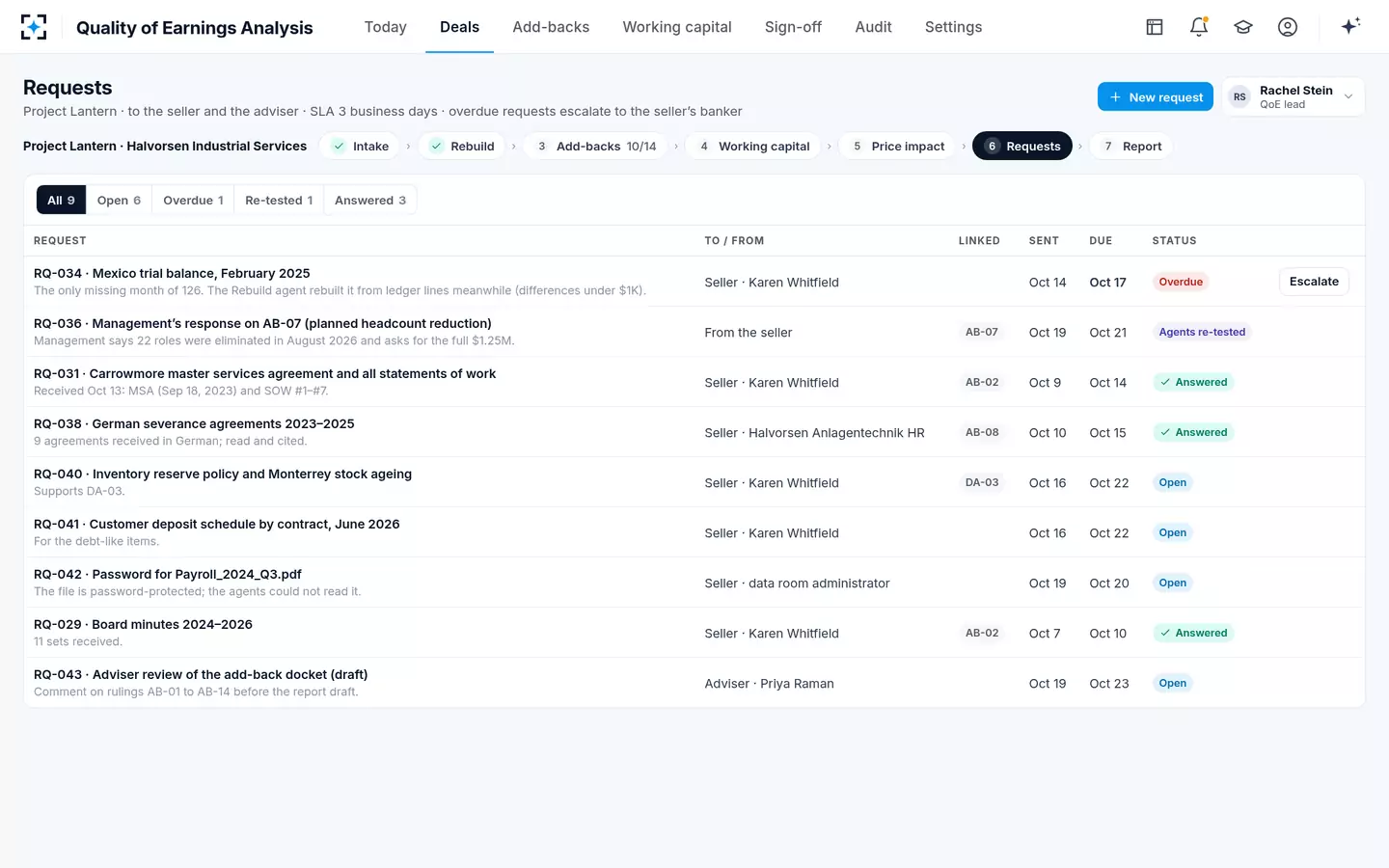Screen dimensions: 1389x868
Task: Open request RQ-036 Management's response
Action: click(694, 332)
